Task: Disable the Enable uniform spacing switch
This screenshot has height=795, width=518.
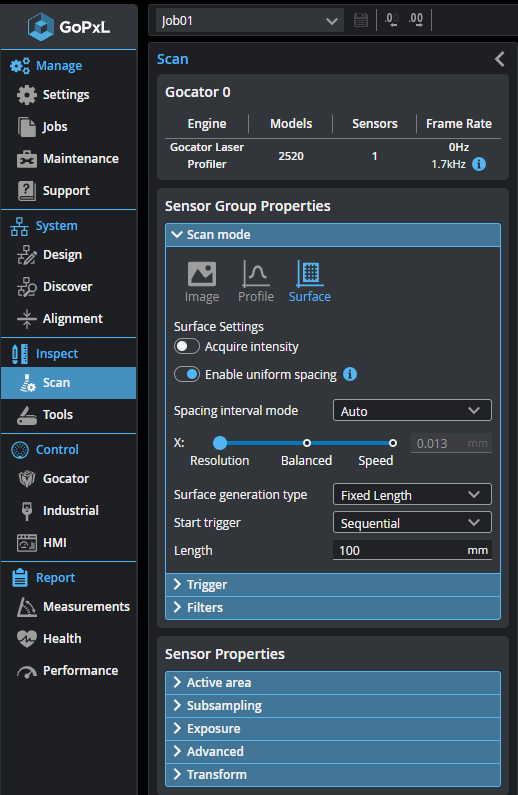Action: click(187, 375)
